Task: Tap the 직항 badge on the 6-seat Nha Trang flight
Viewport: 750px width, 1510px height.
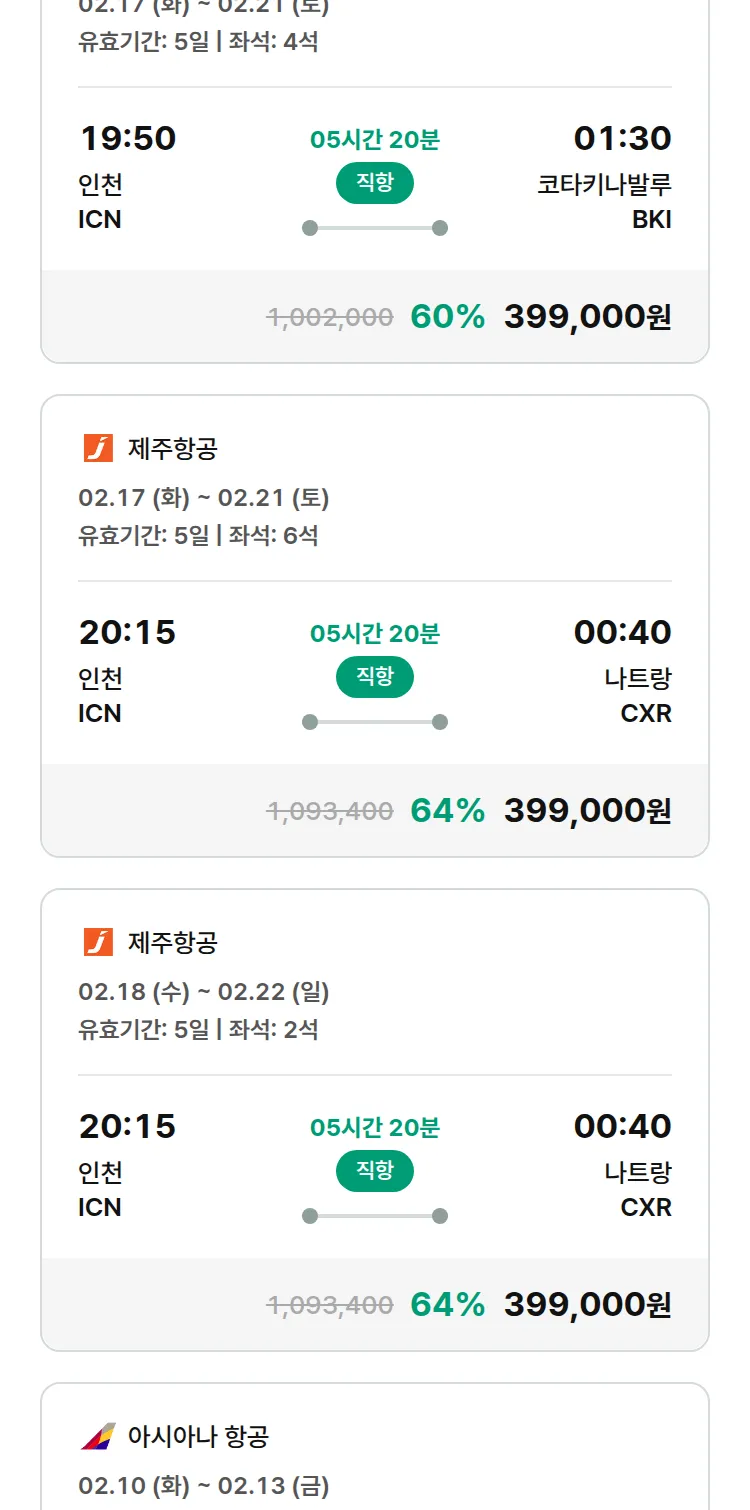Action: tap(374, 677)
